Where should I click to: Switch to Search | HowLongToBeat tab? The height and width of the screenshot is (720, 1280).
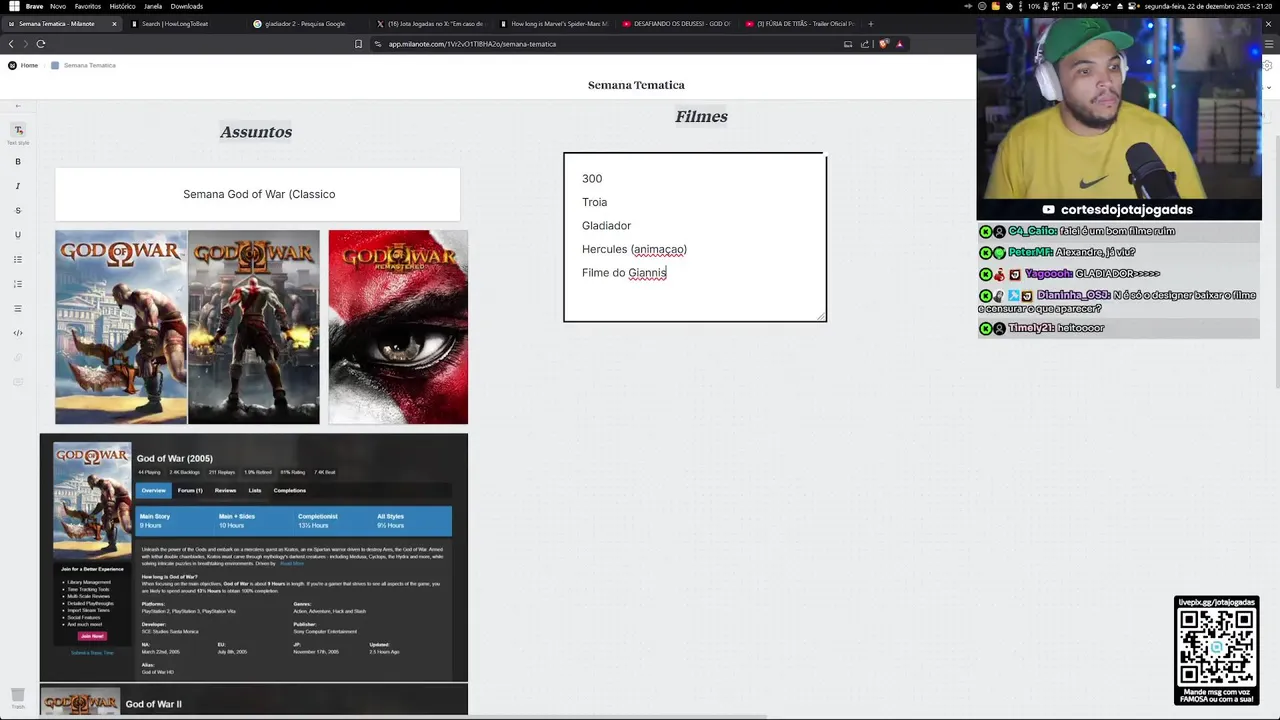point(185,24)
